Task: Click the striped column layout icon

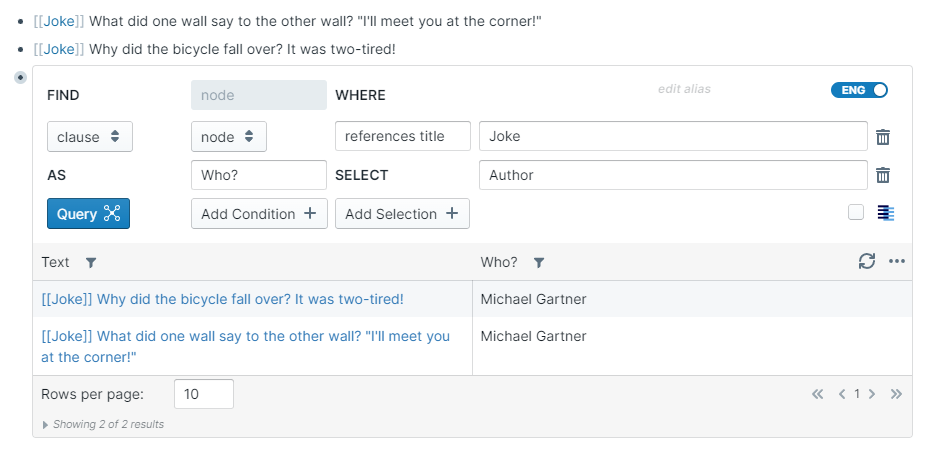Action: coord(885,213)
